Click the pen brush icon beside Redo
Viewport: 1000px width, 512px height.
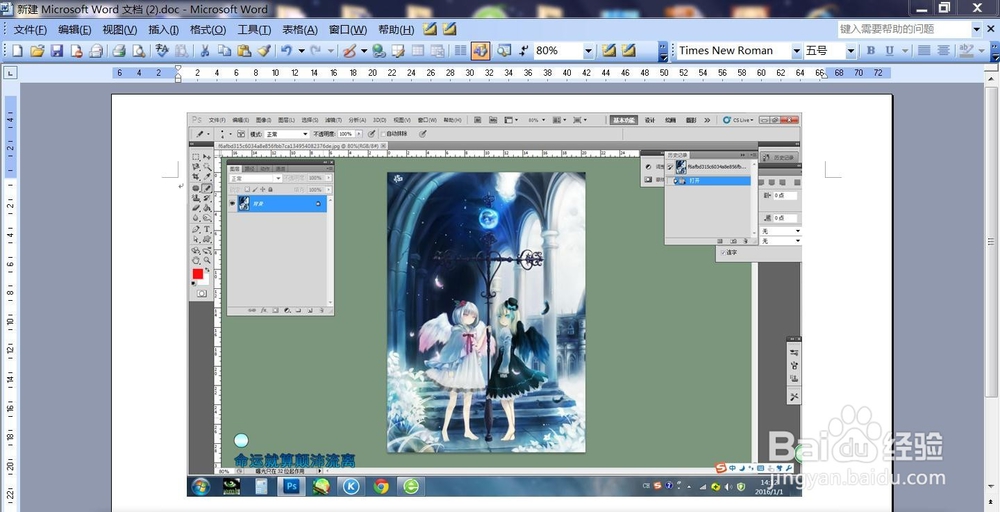pos(349,51)
